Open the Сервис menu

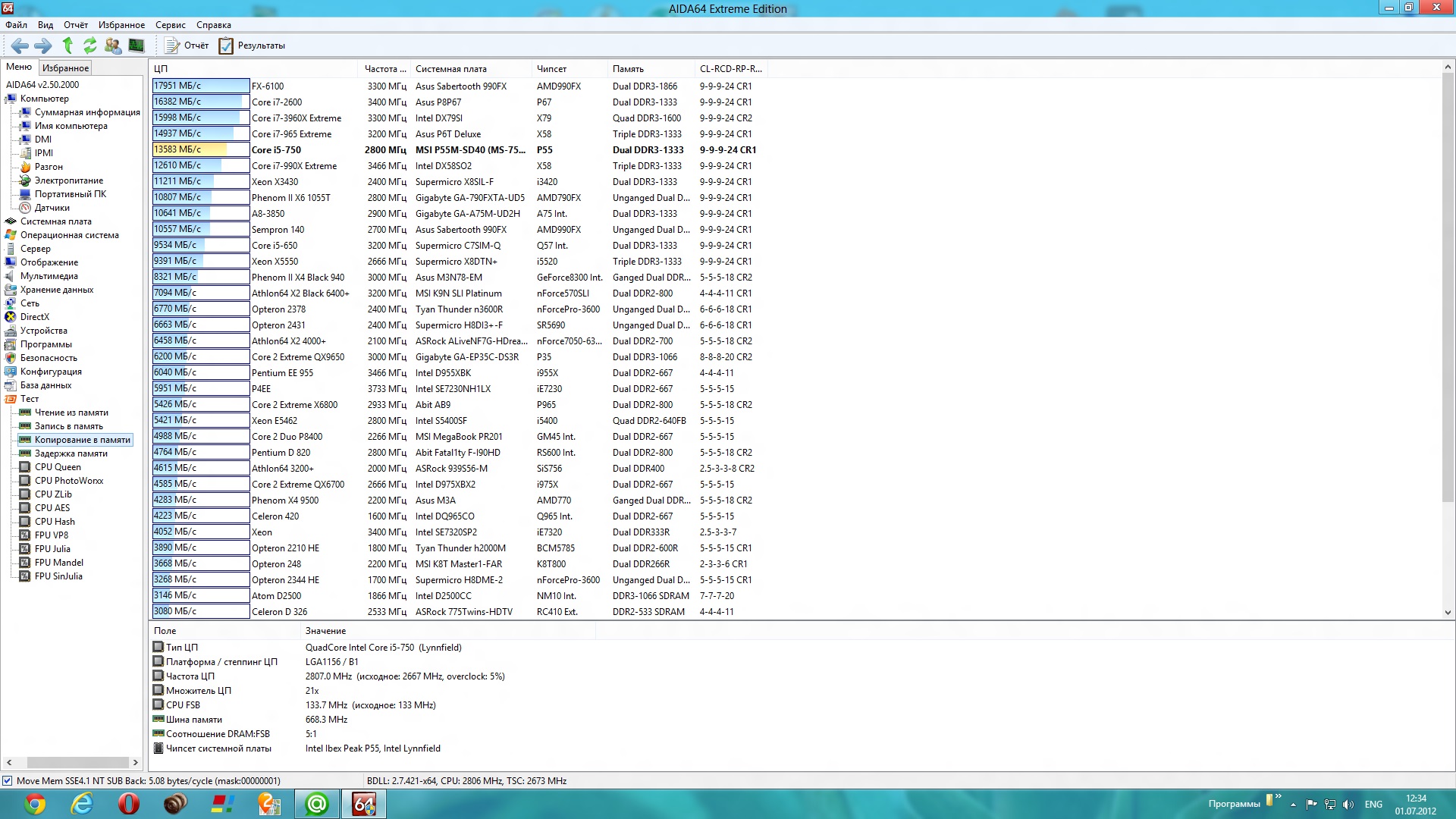[x=171, y=25]
